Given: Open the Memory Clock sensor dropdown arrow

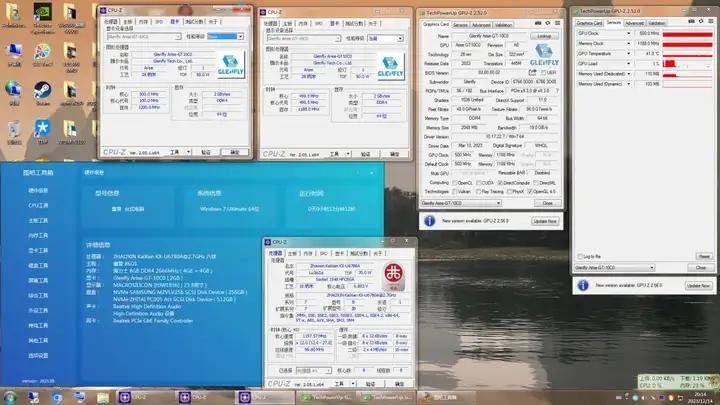Looking at the screenshot, I should [629, 44].
